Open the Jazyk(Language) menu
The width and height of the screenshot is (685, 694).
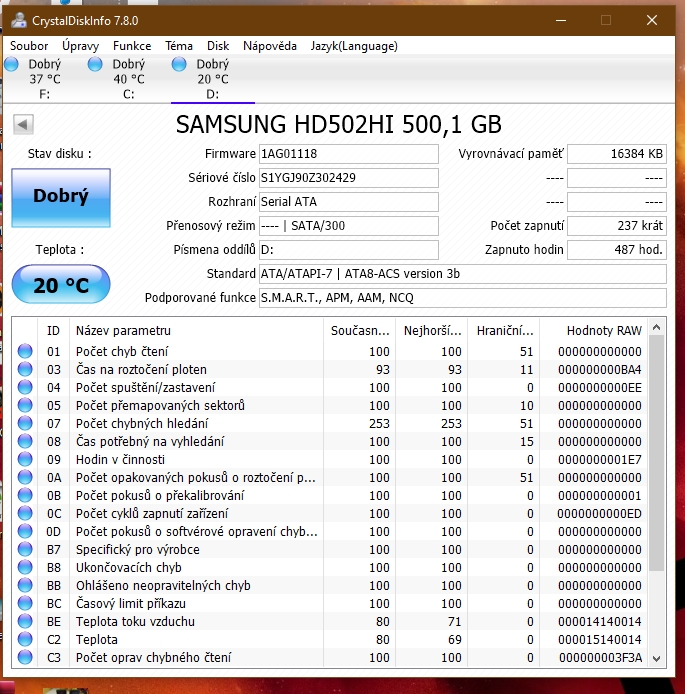tap(354, 46)
